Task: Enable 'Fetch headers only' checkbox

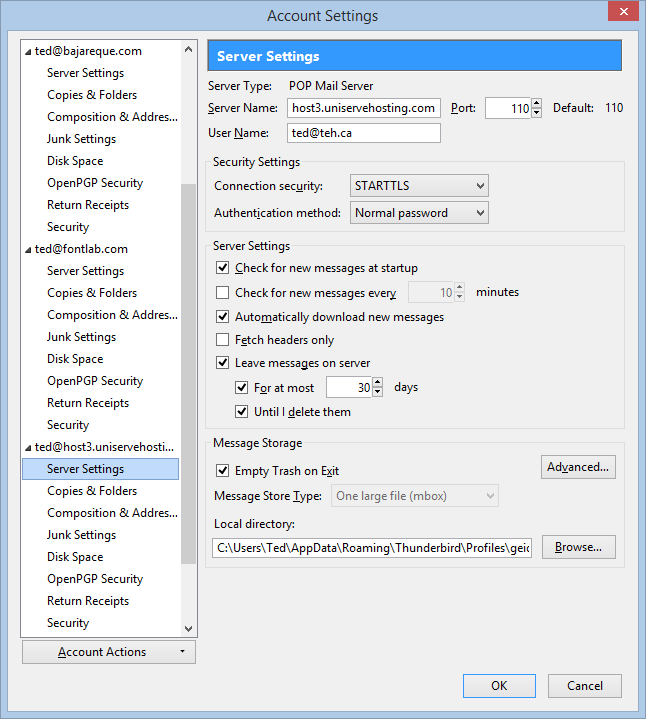Action: tap(223, 340)
